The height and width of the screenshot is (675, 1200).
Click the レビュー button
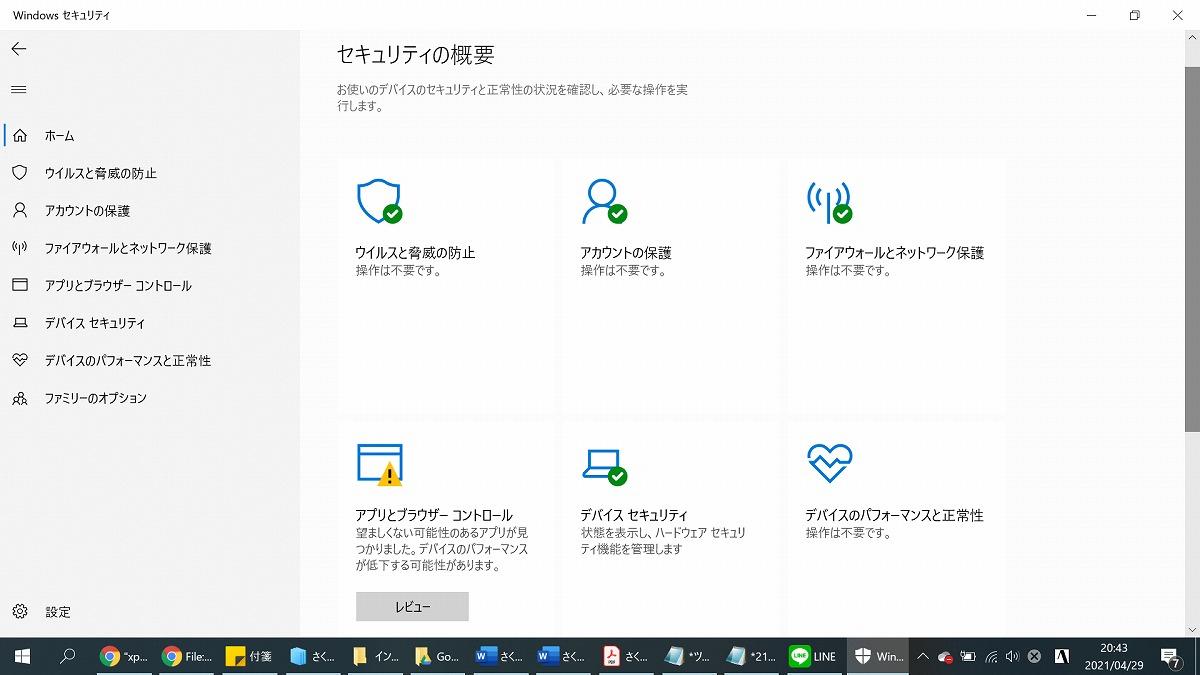pos(411,606)
